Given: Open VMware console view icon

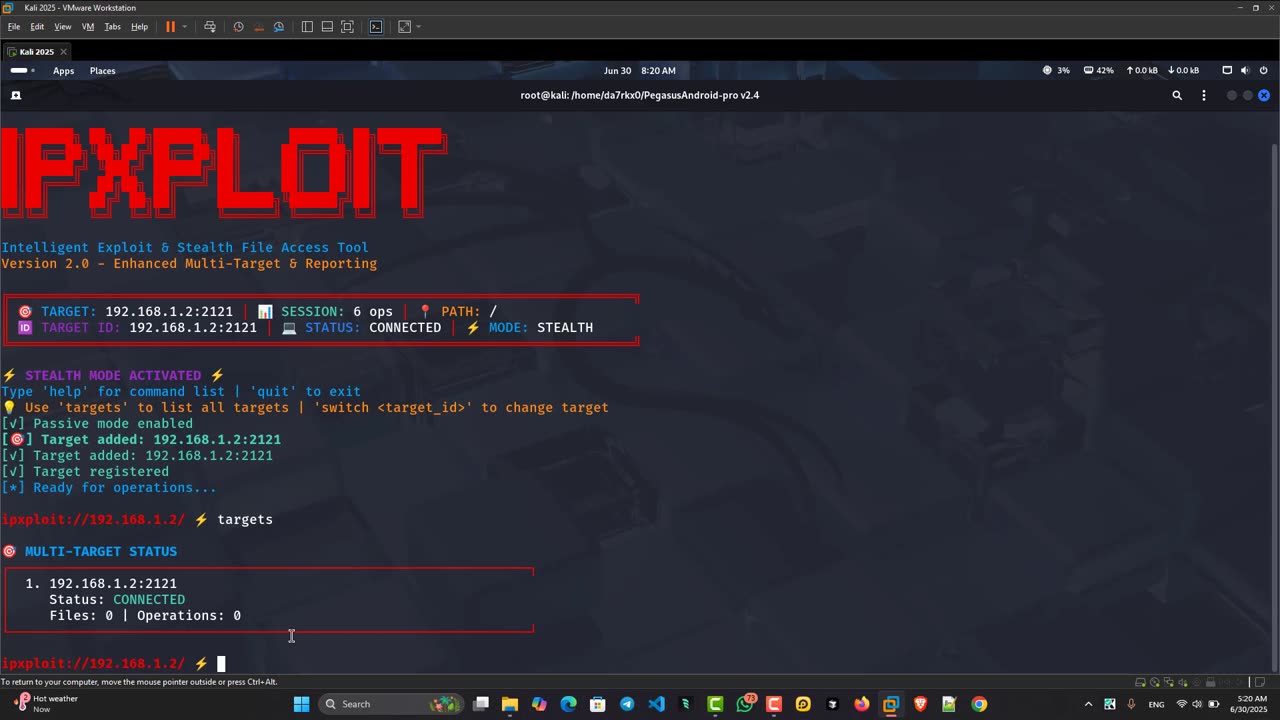Looking at the screenshot, I should [376, 27].
